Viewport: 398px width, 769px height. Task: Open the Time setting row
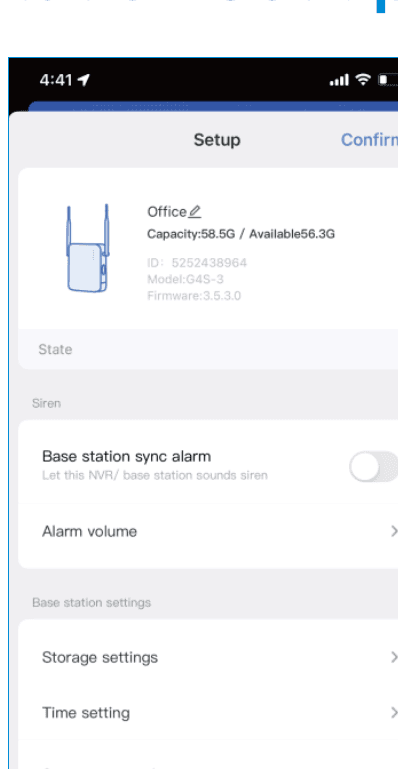[x=208, y=713]
